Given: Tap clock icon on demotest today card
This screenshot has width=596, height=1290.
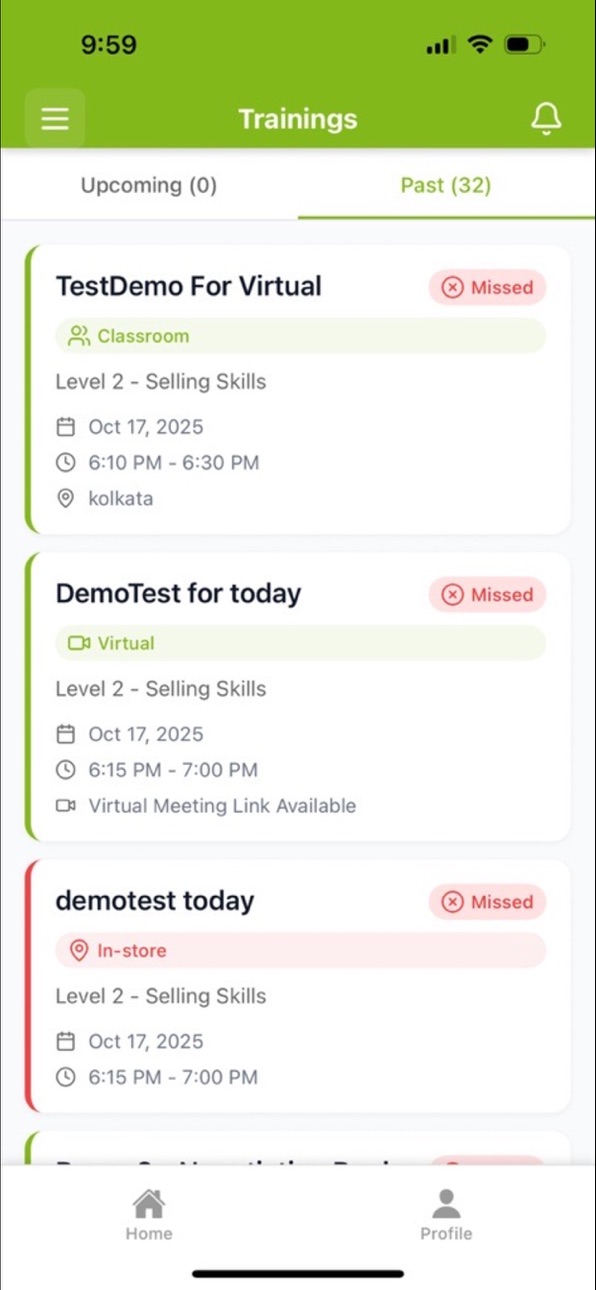Looking at the screenshot, I should point(66,1077).
